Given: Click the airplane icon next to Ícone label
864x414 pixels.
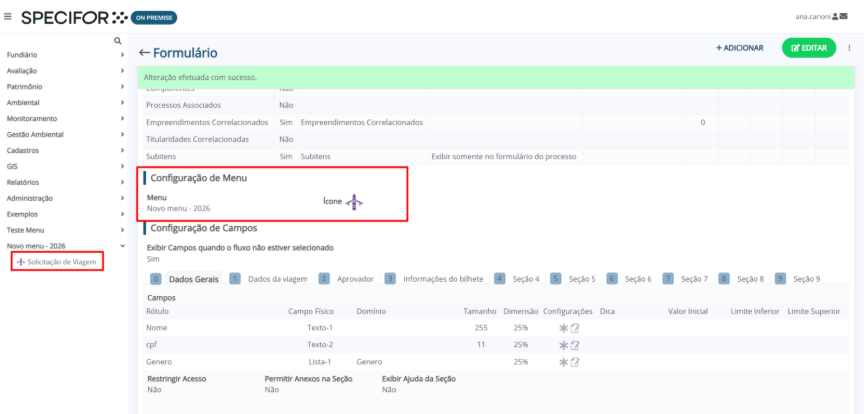Looking at the screenshot, I should pos(354,202).
